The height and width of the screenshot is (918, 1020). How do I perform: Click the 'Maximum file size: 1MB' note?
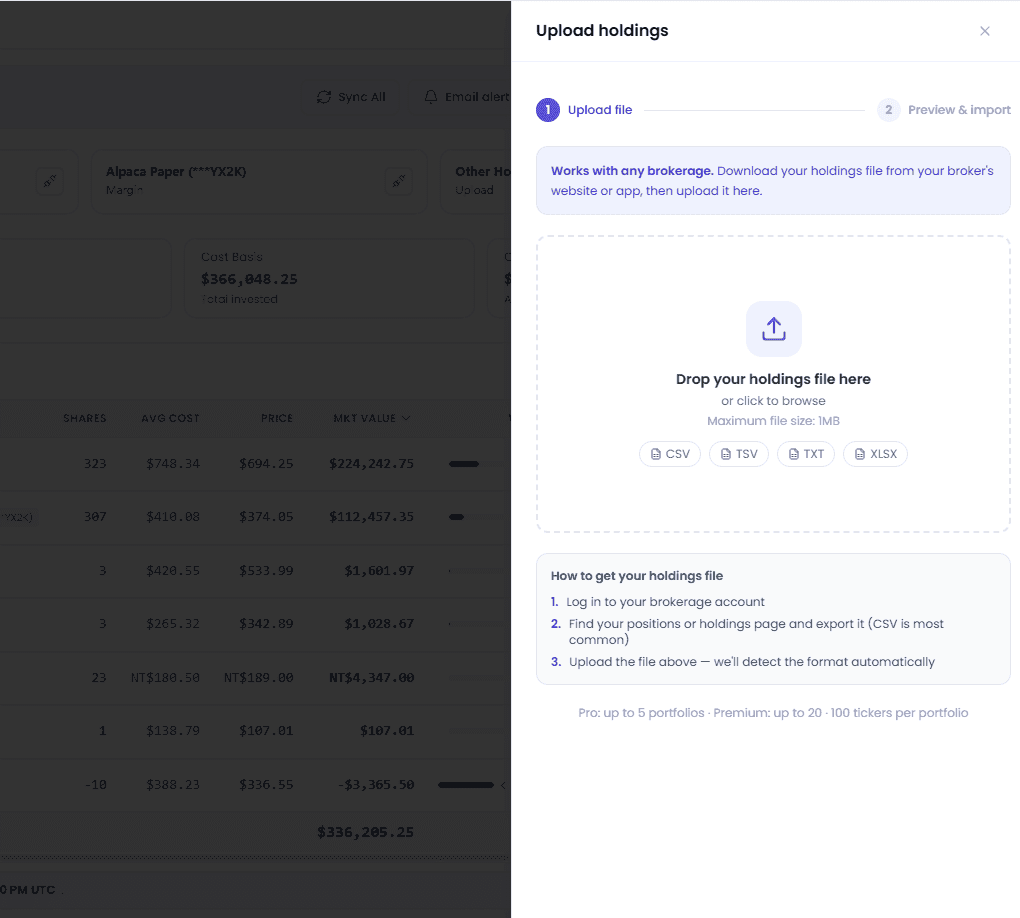pyautogui.click(x=773, y=421)
